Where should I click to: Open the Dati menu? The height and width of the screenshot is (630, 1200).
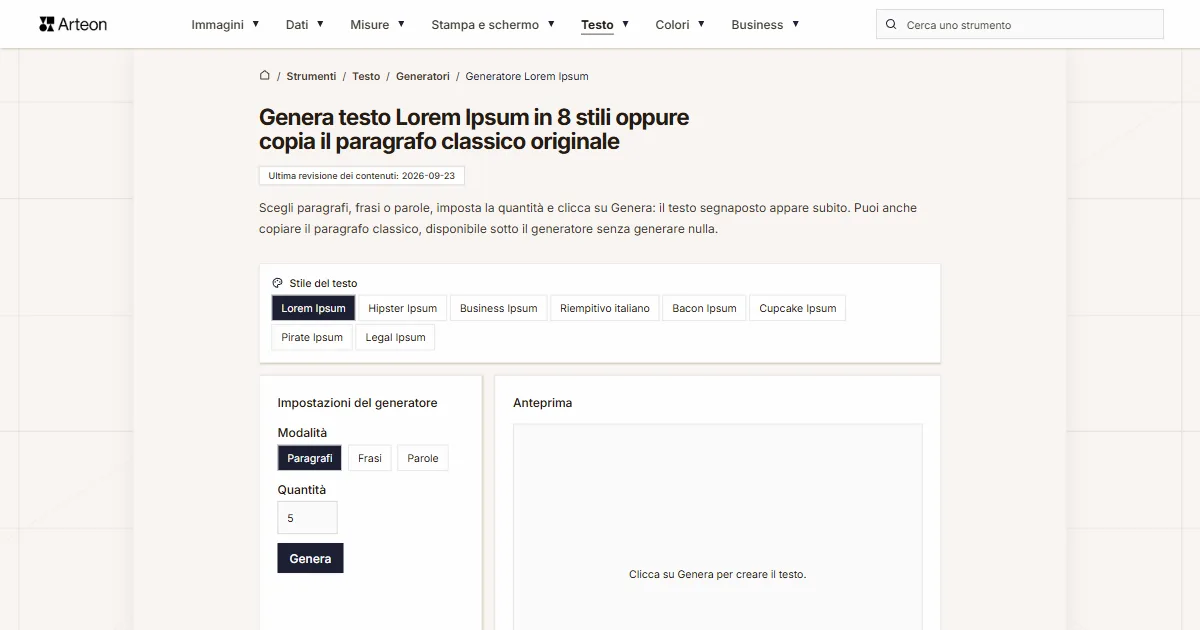(297, 25)
